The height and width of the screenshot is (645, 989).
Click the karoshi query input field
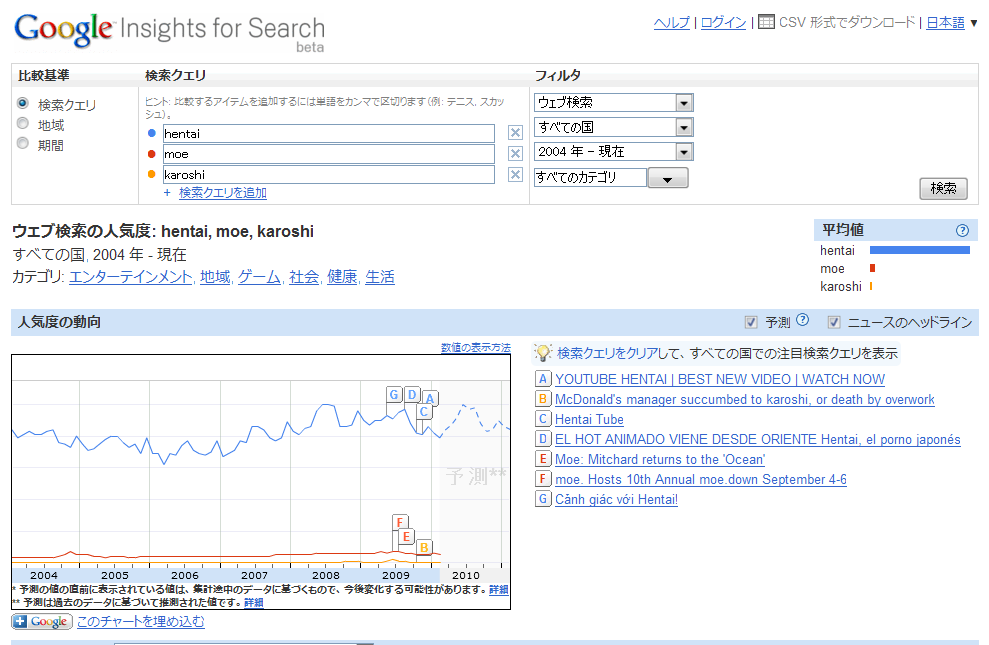pos(329,174)
